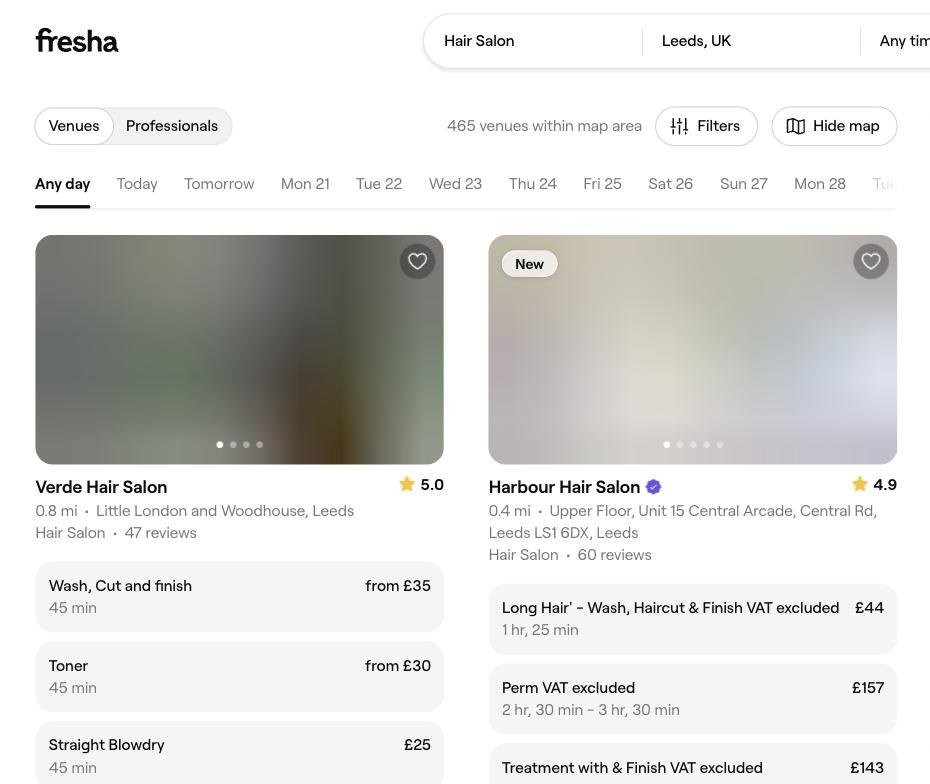
Task: Favorite Verde Hair Salon with heart icon
Action: pos(418,261)
